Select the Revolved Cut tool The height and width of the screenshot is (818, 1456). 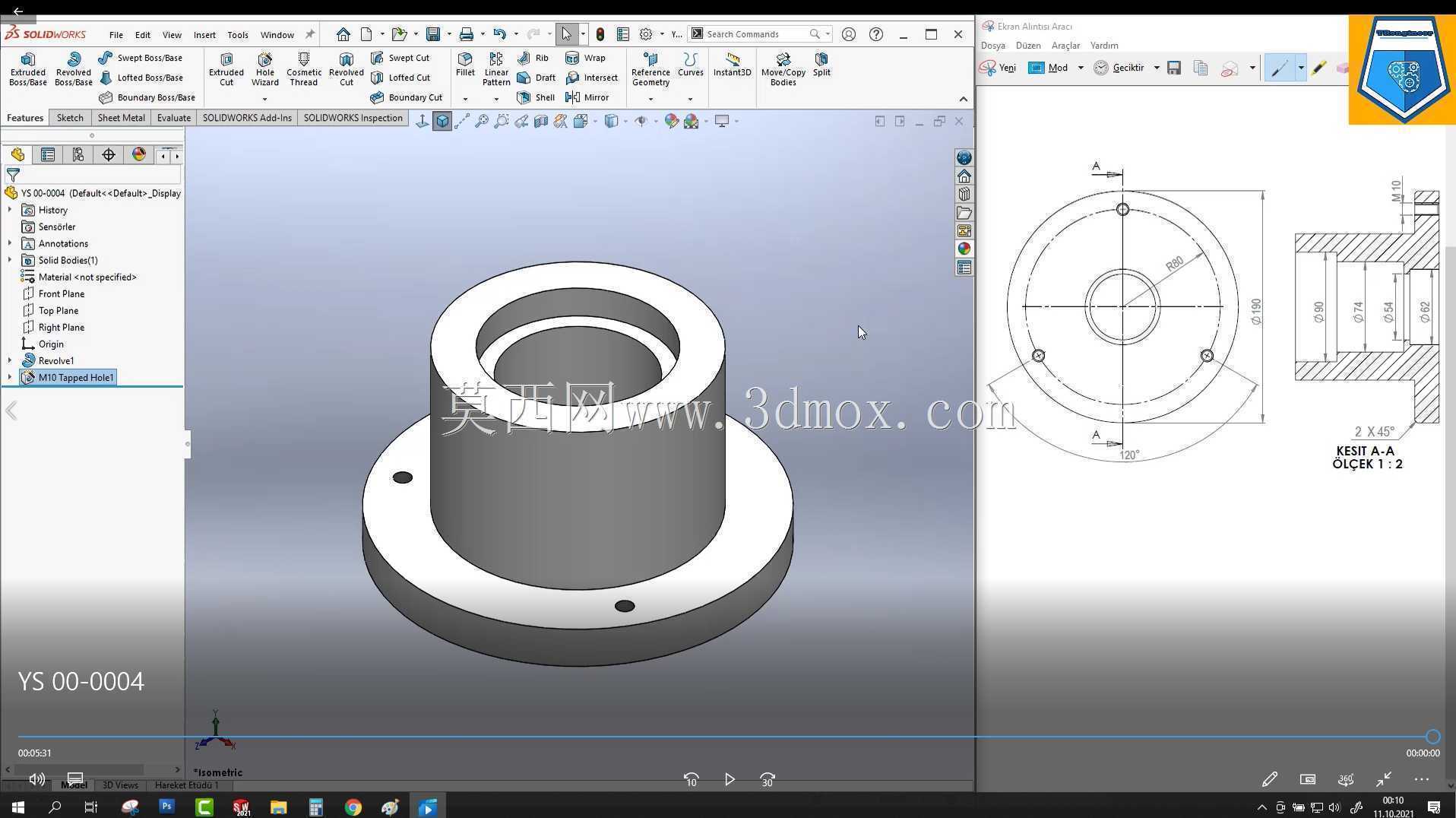point(347,69)
